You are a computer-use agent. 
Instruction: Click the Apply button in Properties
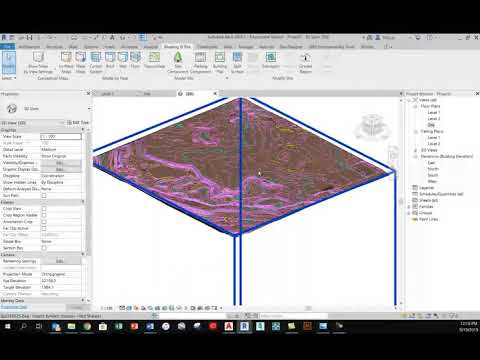pyautogui.click(x=77, y=307)
